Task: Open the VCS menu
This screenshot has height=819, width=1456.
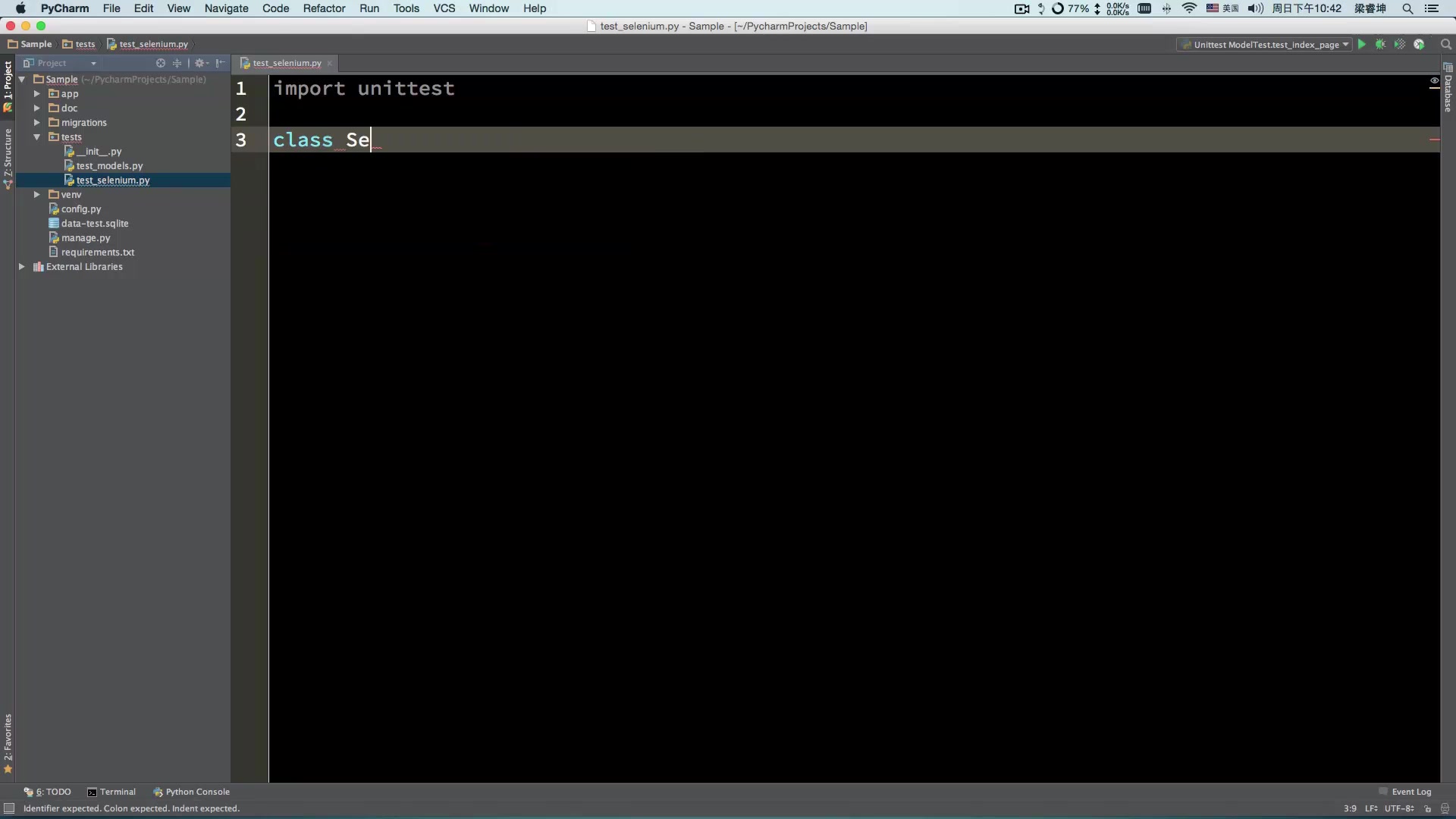Action: (444, 8)
